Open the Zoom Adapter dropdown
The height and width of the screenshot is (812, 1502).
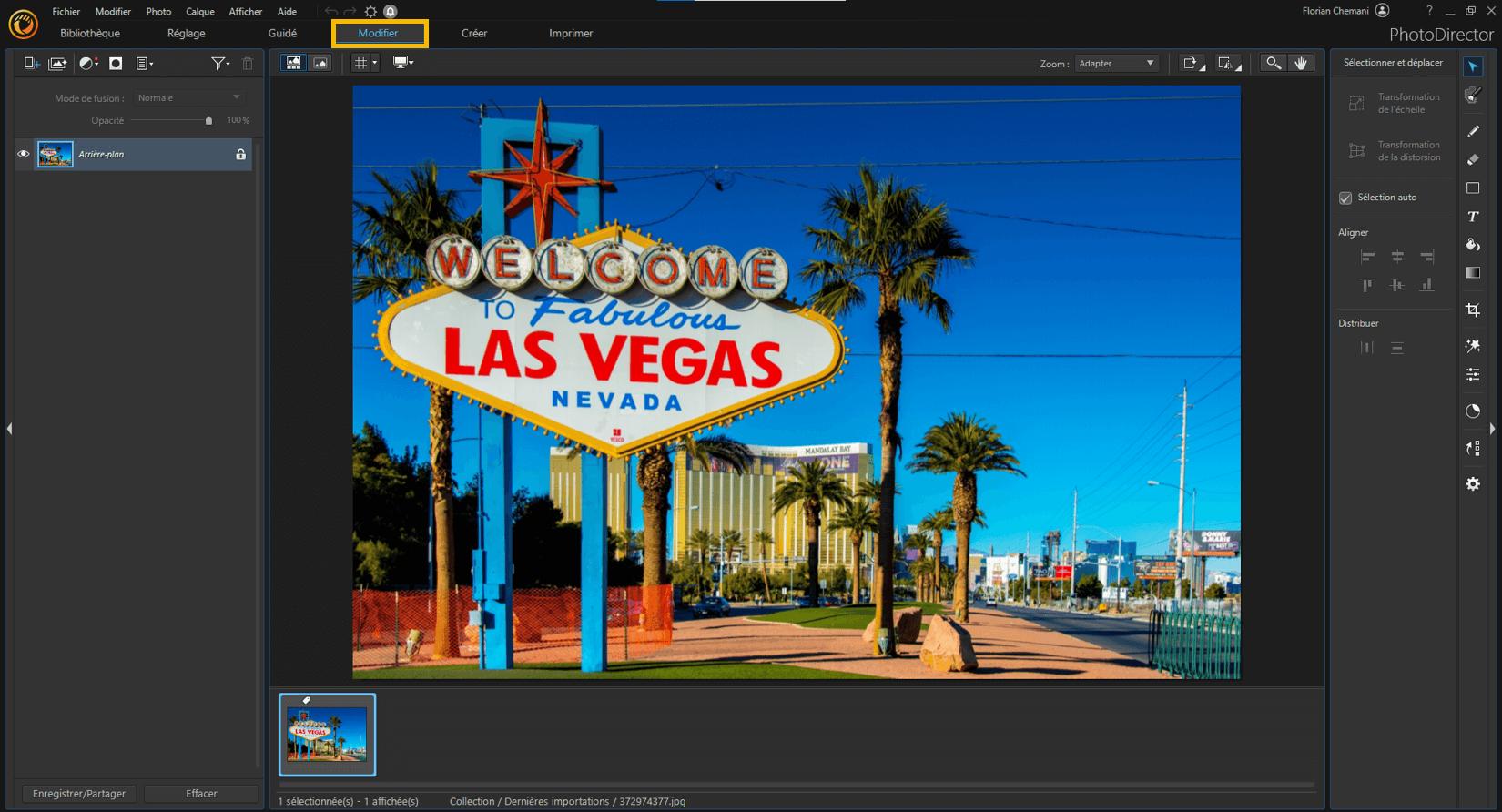[1116, 64]
